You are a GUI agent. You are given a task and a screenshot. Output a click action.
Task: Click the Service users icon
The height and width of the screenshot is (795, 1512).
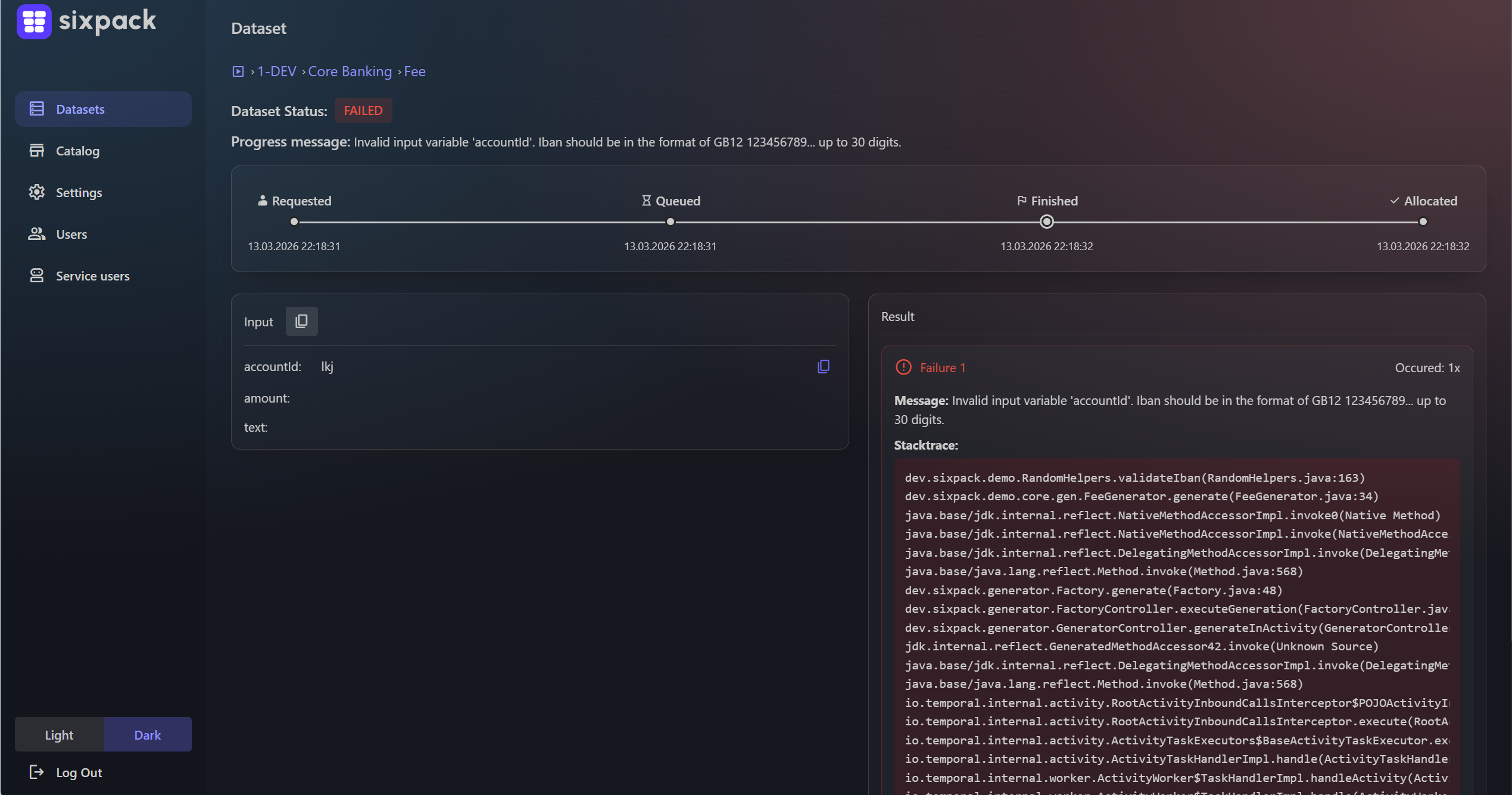click(x=37, y=276)
